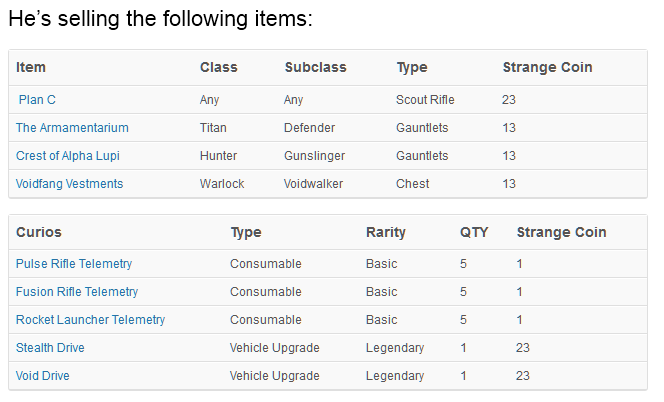The image size is (664, 402).
Task: Click the Rarity column header
Action: 386,232
